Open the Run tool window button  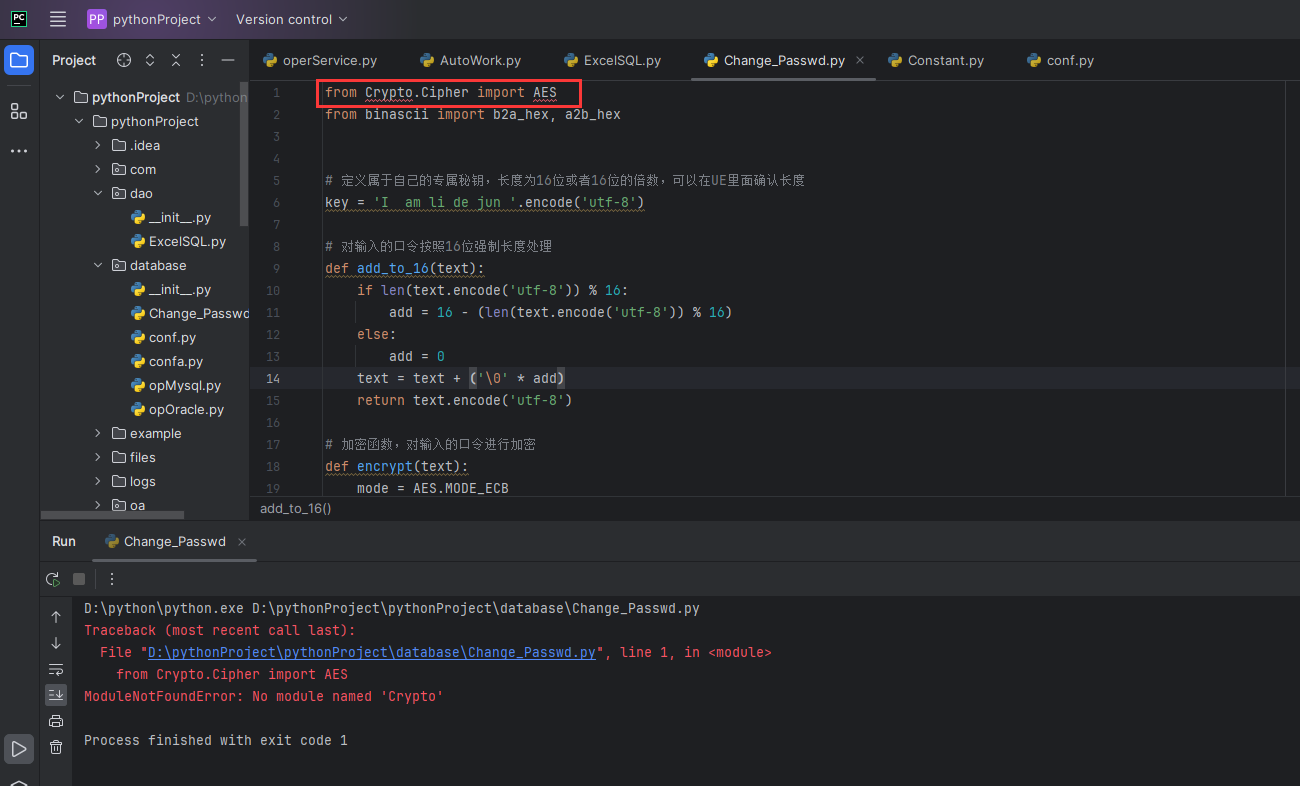pyautogui.click(x=19, y=748)
